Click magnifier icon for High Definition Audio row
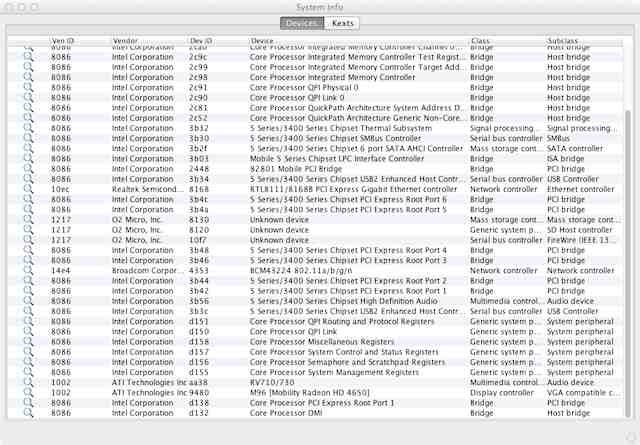Viewport: 640px width, 445px height. pos(28,301)
